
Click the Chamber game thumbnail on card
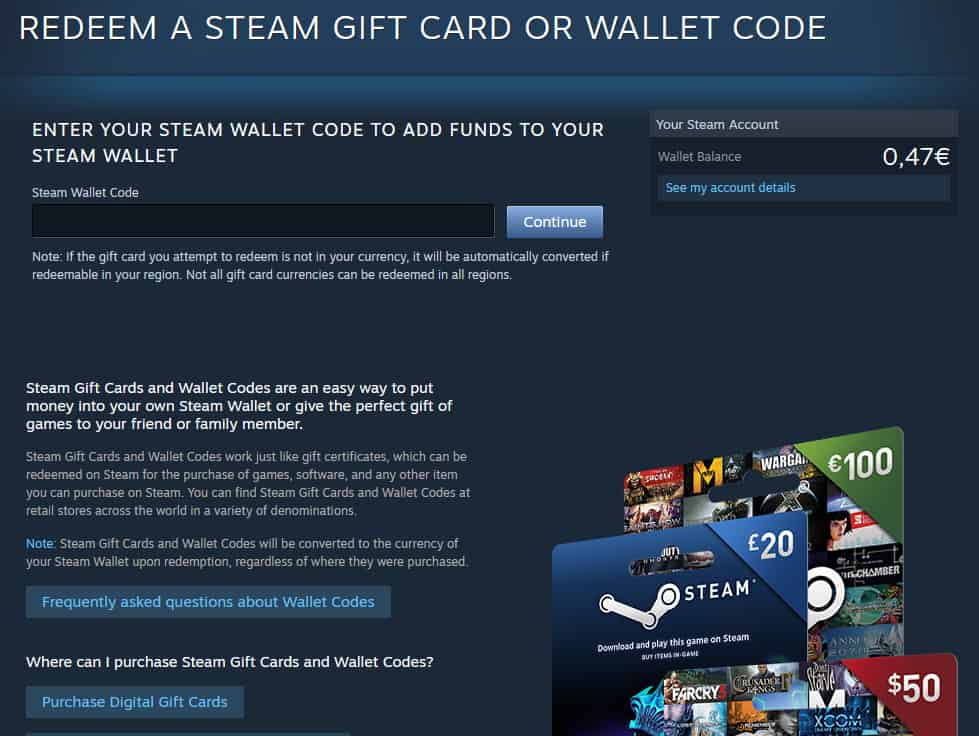pos(872,572)
